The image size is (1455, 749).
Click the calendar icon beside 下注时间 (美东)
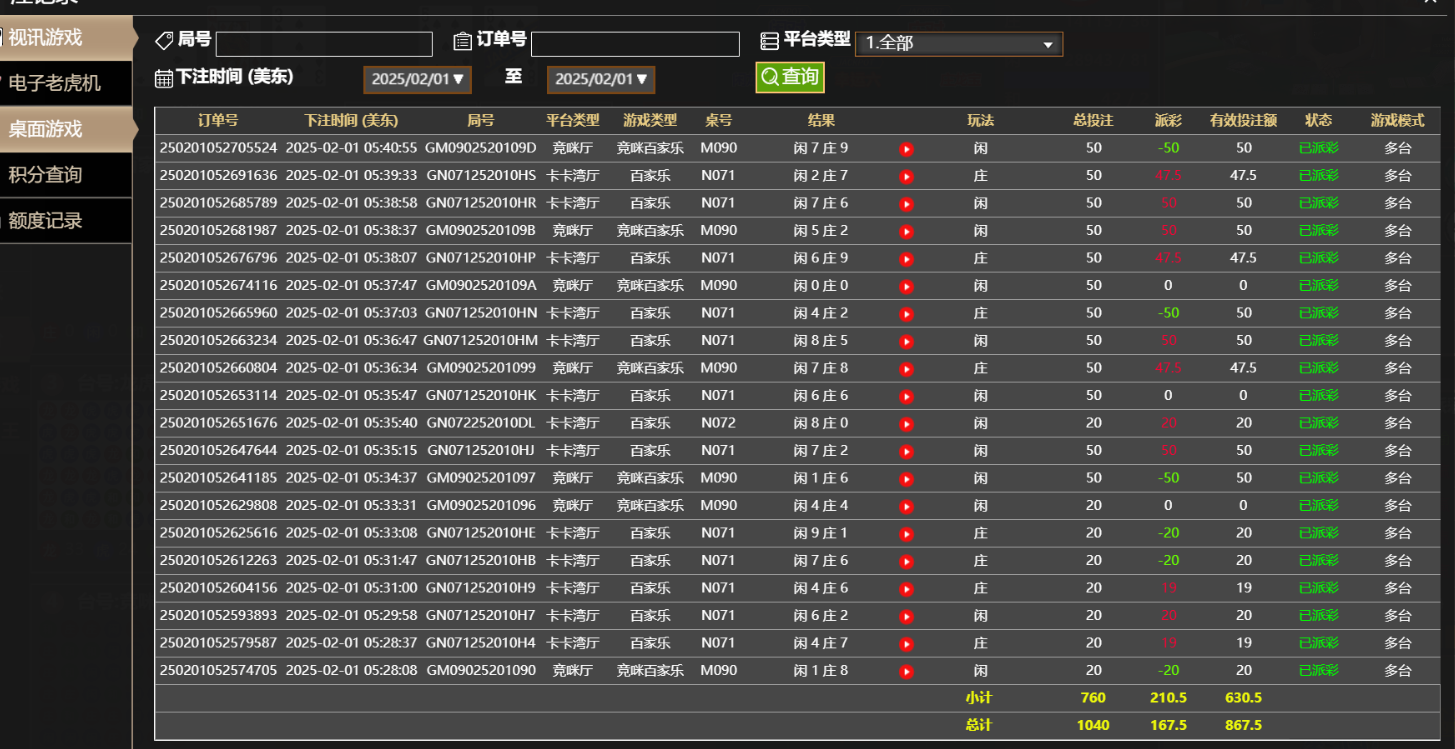pos(163,78)
